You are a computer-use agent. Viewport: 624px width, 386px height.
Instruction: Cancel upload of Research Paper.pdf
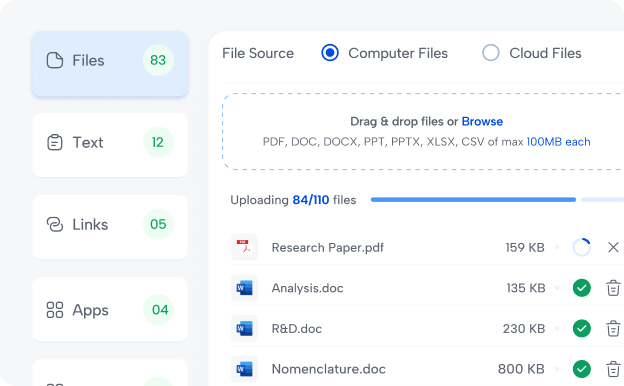613,247
